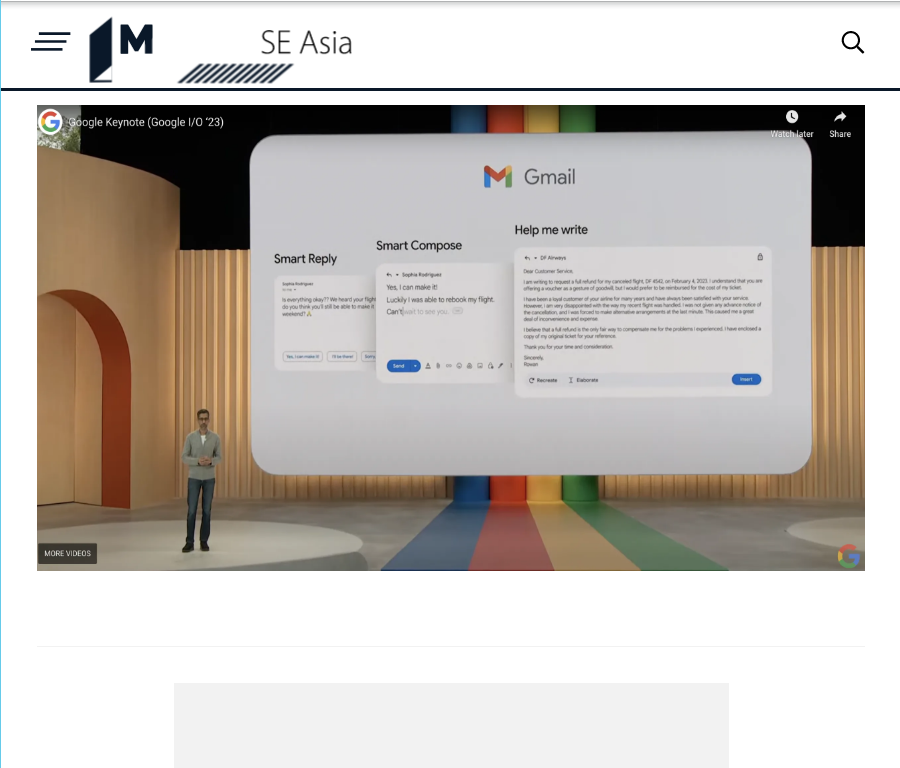
Task: Click the 'Smart Reply' heading in the video
Action: tap(305, 259)
